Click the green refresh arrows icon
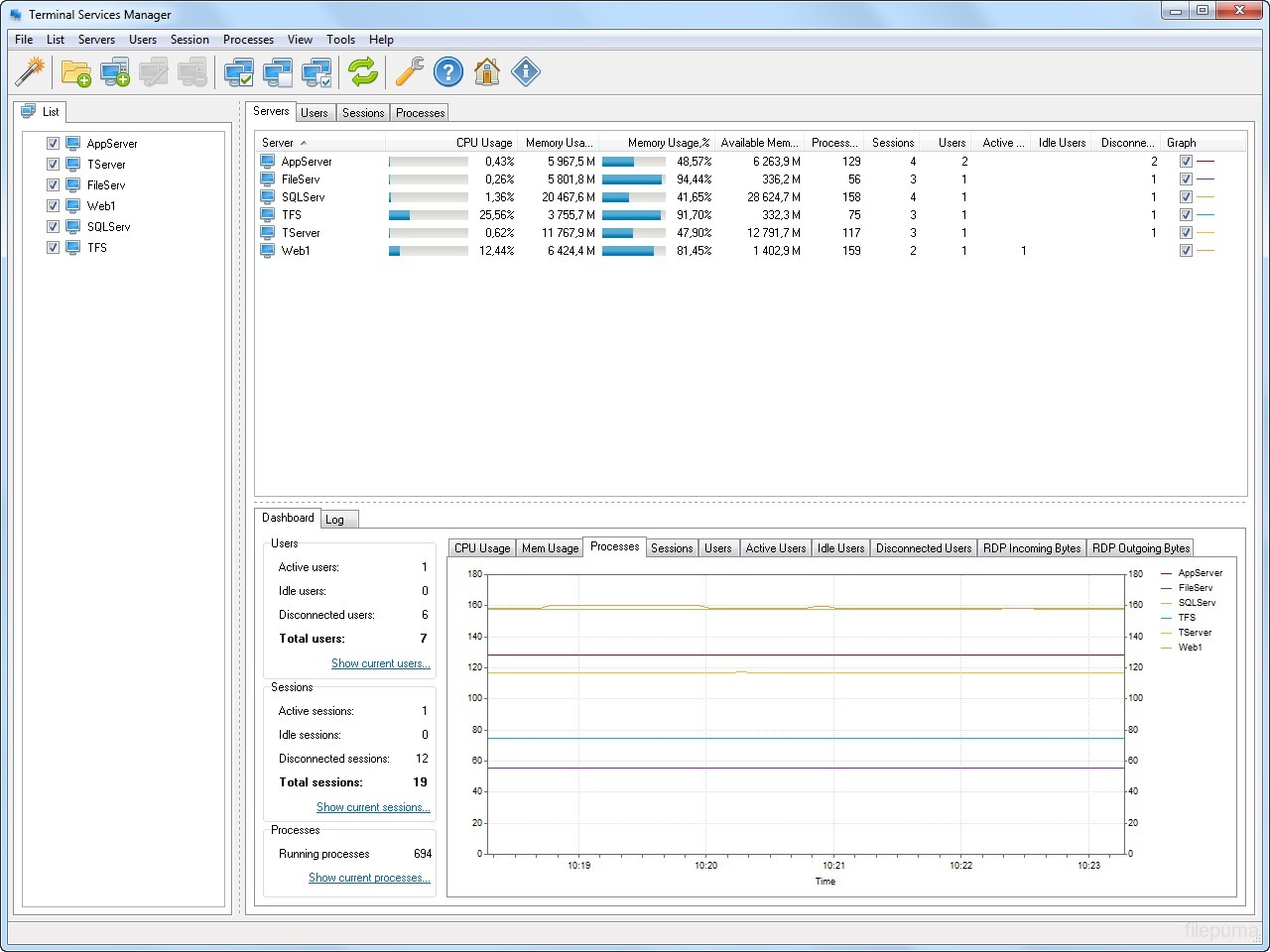The height and width of the screenshot is (952, 1270). (x=363, y=71)
